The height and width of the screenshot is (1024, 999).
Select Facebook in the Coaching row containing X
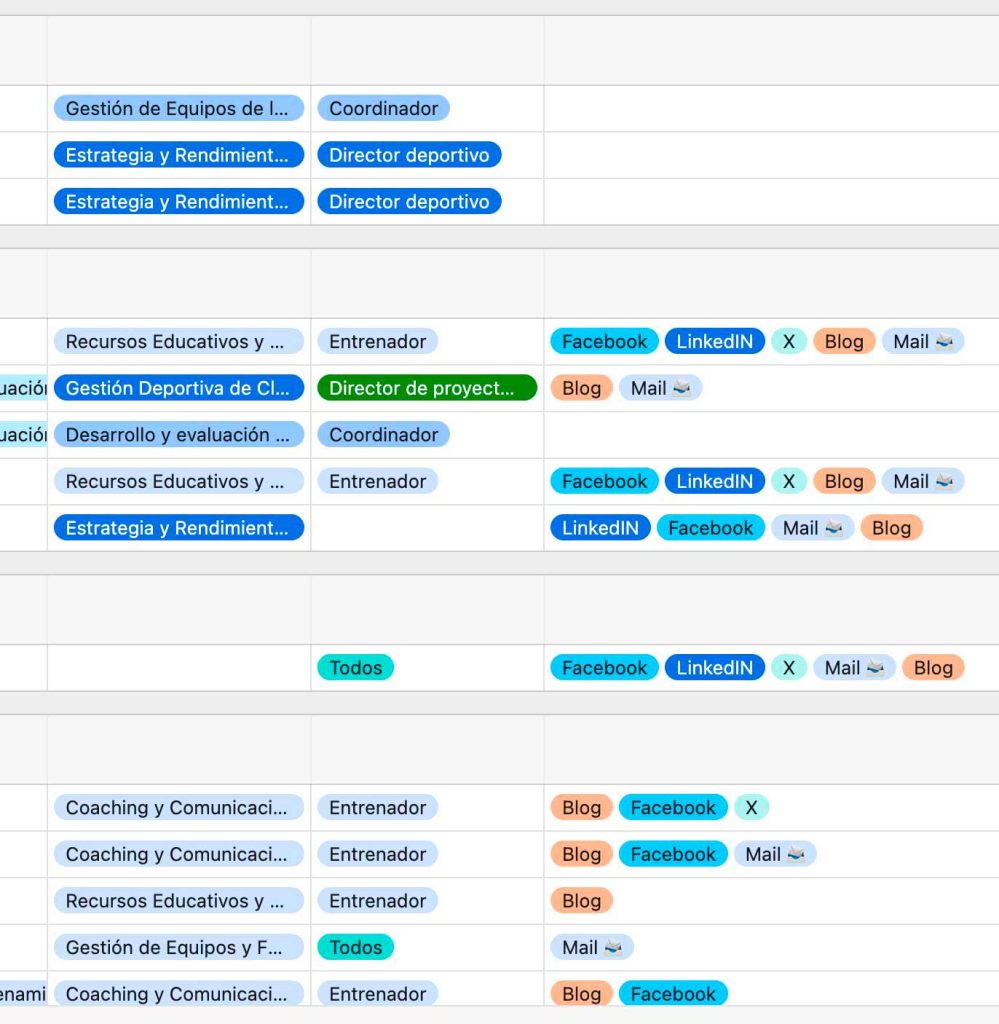pos(673,807)
